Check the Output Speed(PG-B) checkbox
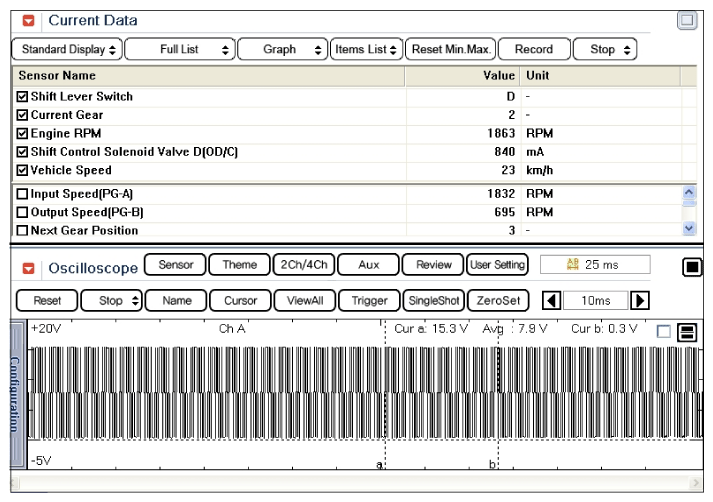Viewport: 713px width, 502px height. pyautogui.click(x=22, y=212)
